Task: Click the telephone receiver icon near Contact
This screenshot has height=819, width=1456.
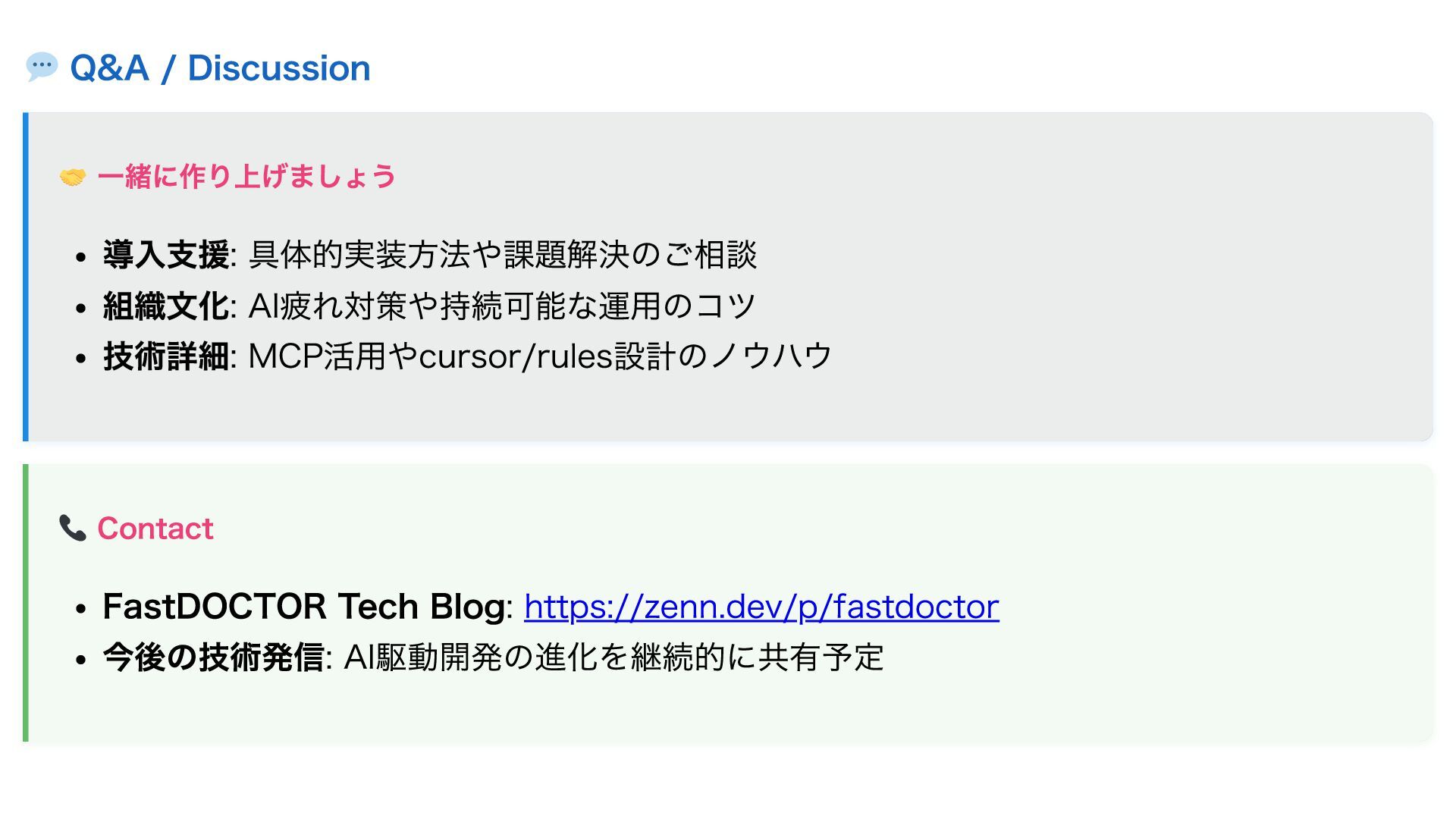Action: [73, 528]
